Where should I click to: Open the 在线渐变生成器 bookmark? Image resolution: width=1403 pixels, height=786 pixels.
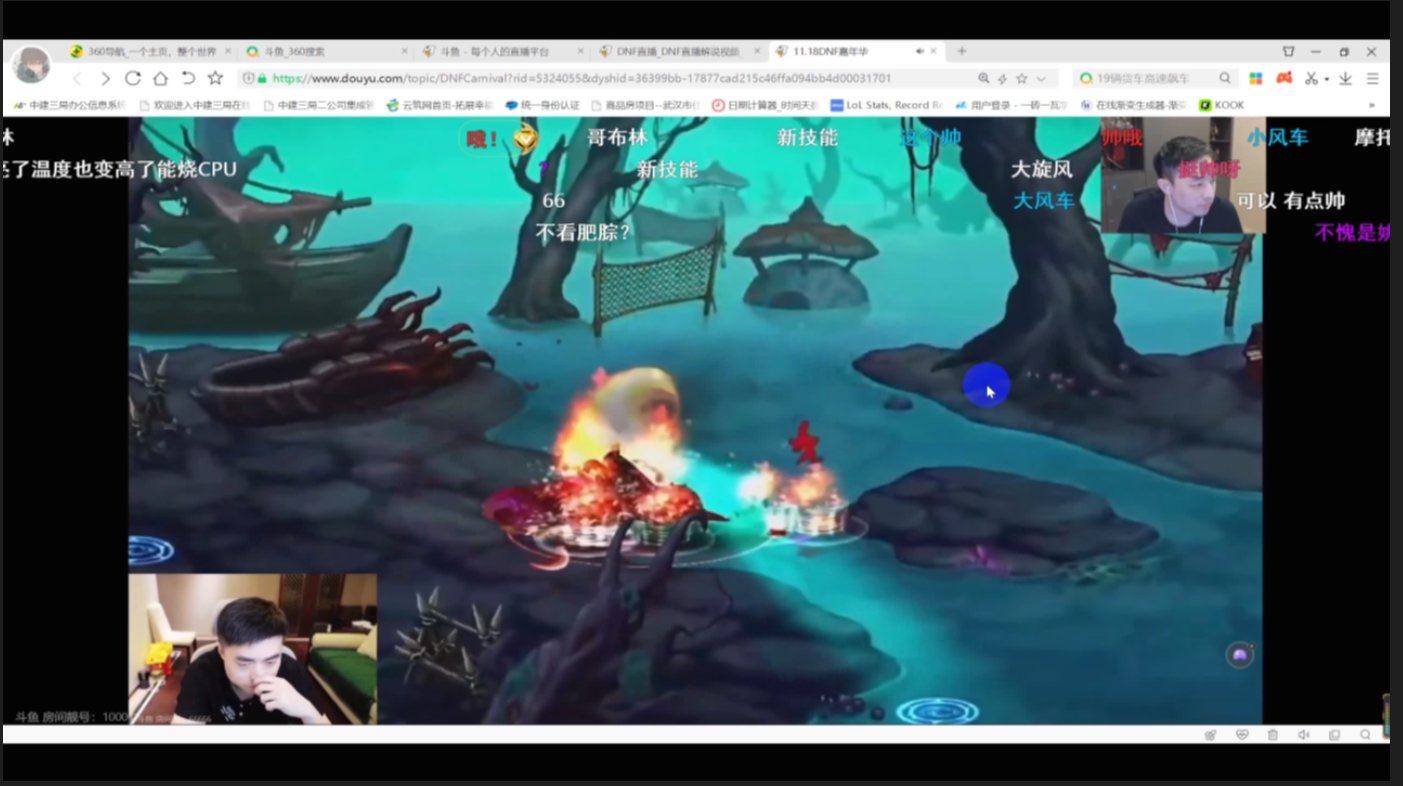[1133, 104]
